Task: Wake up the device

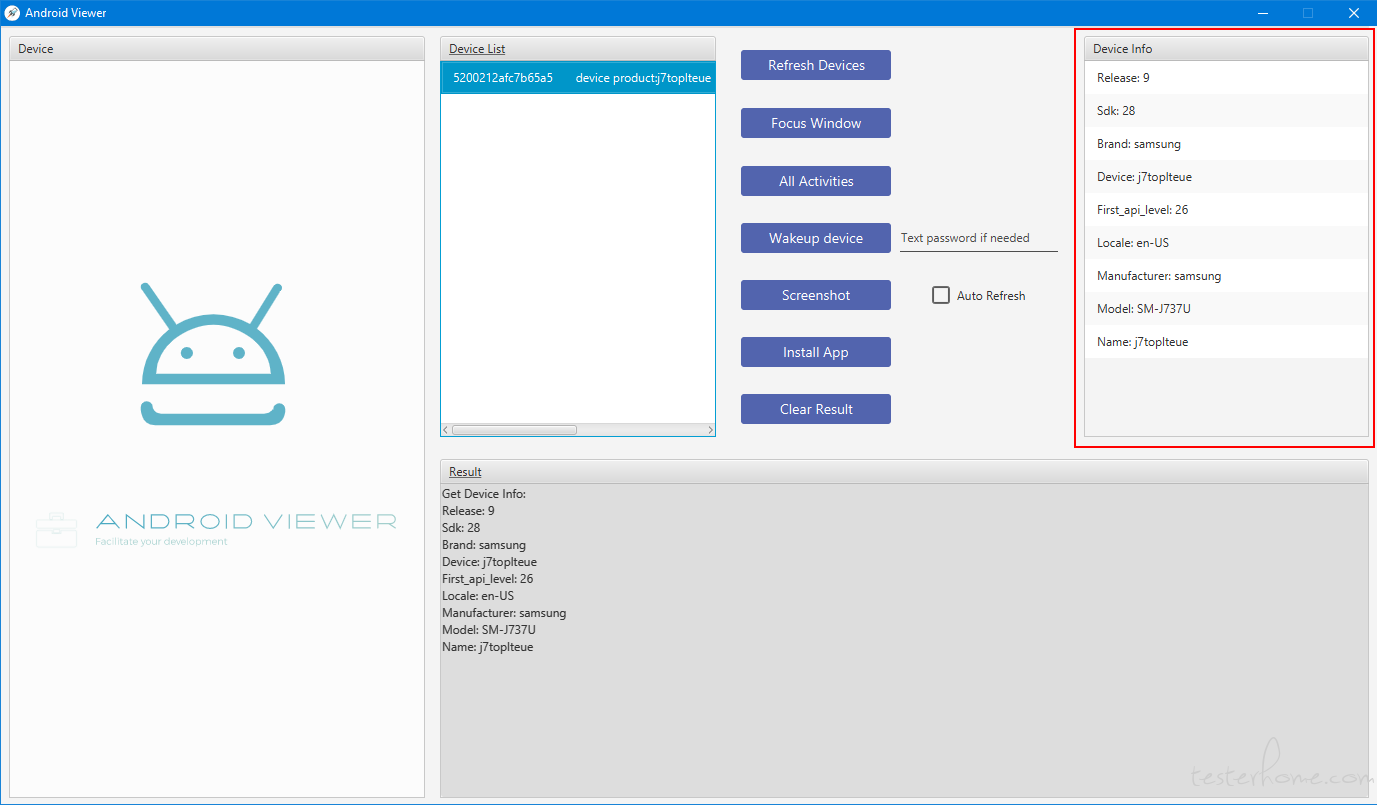Action: pos(816,238)
